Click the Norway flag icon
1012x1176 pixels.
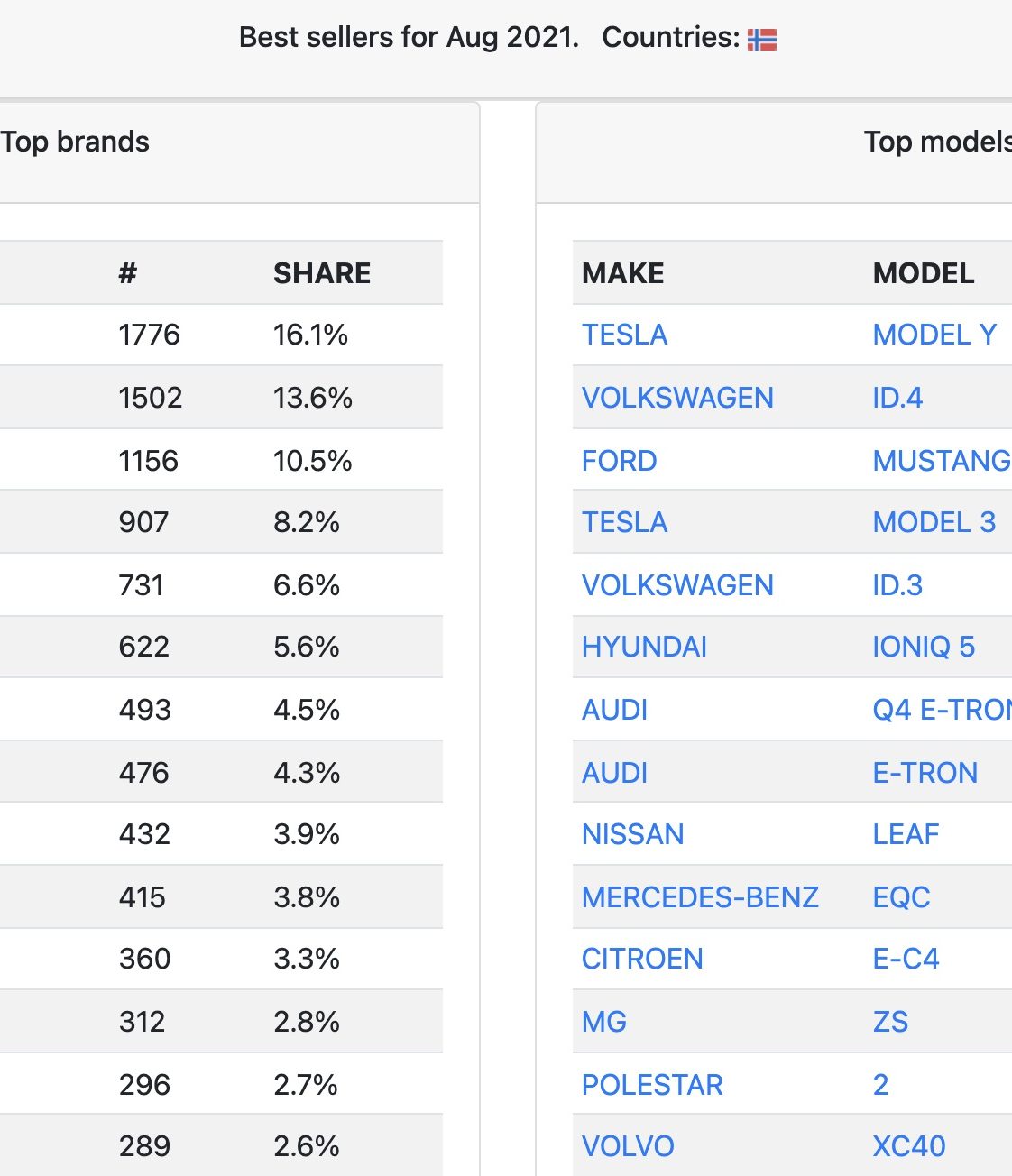762,39
